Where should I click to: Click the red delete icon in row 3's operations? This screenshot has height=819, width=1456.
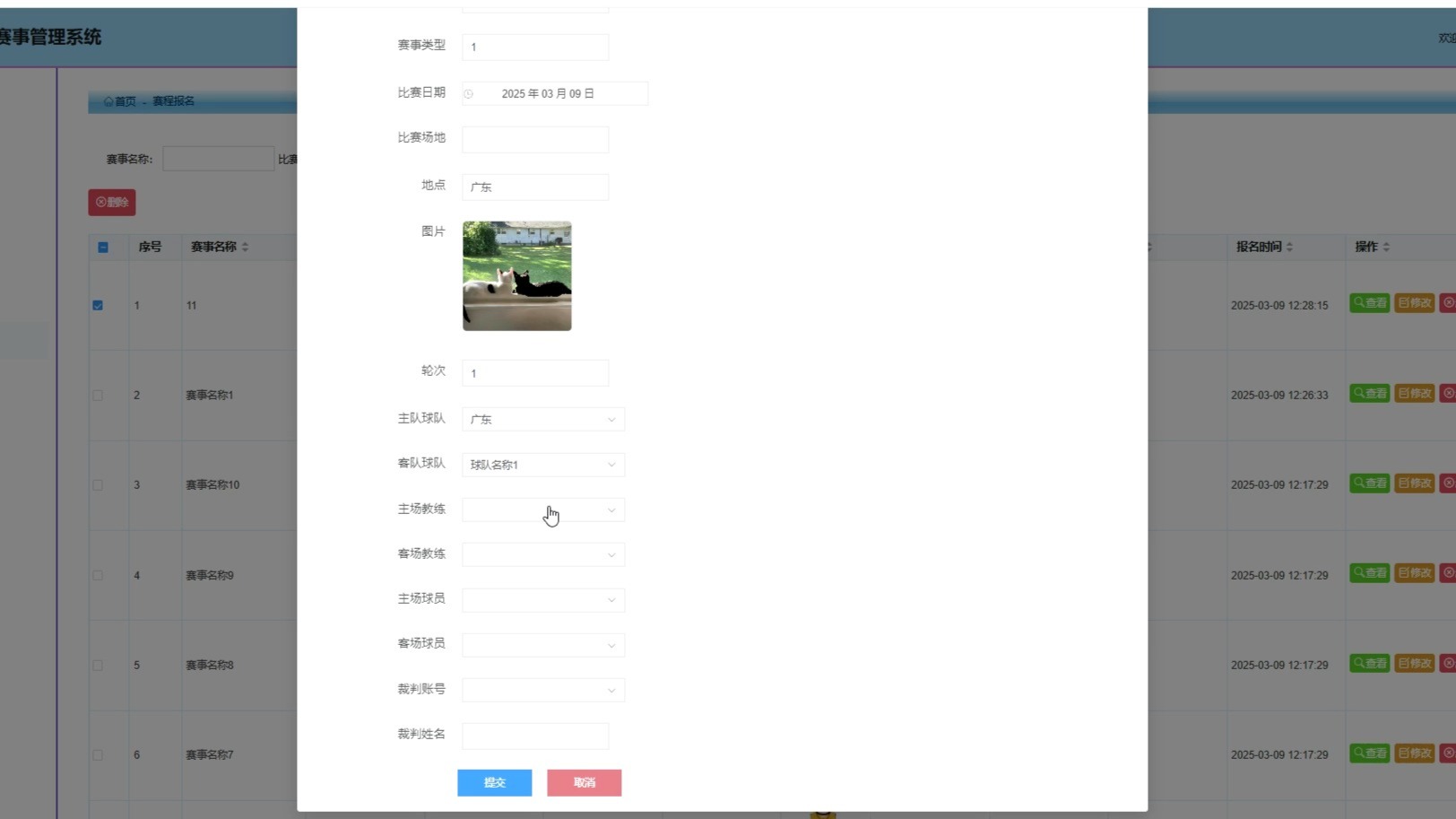coord(1448,483)
